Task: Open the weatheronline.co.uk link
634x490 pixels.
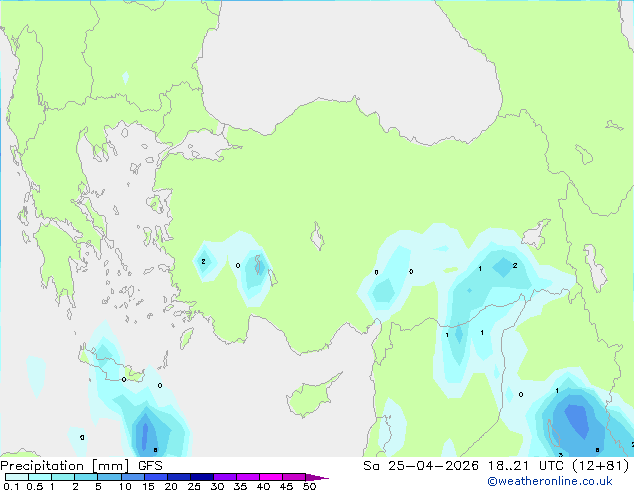Action: [x=550, y=481]
